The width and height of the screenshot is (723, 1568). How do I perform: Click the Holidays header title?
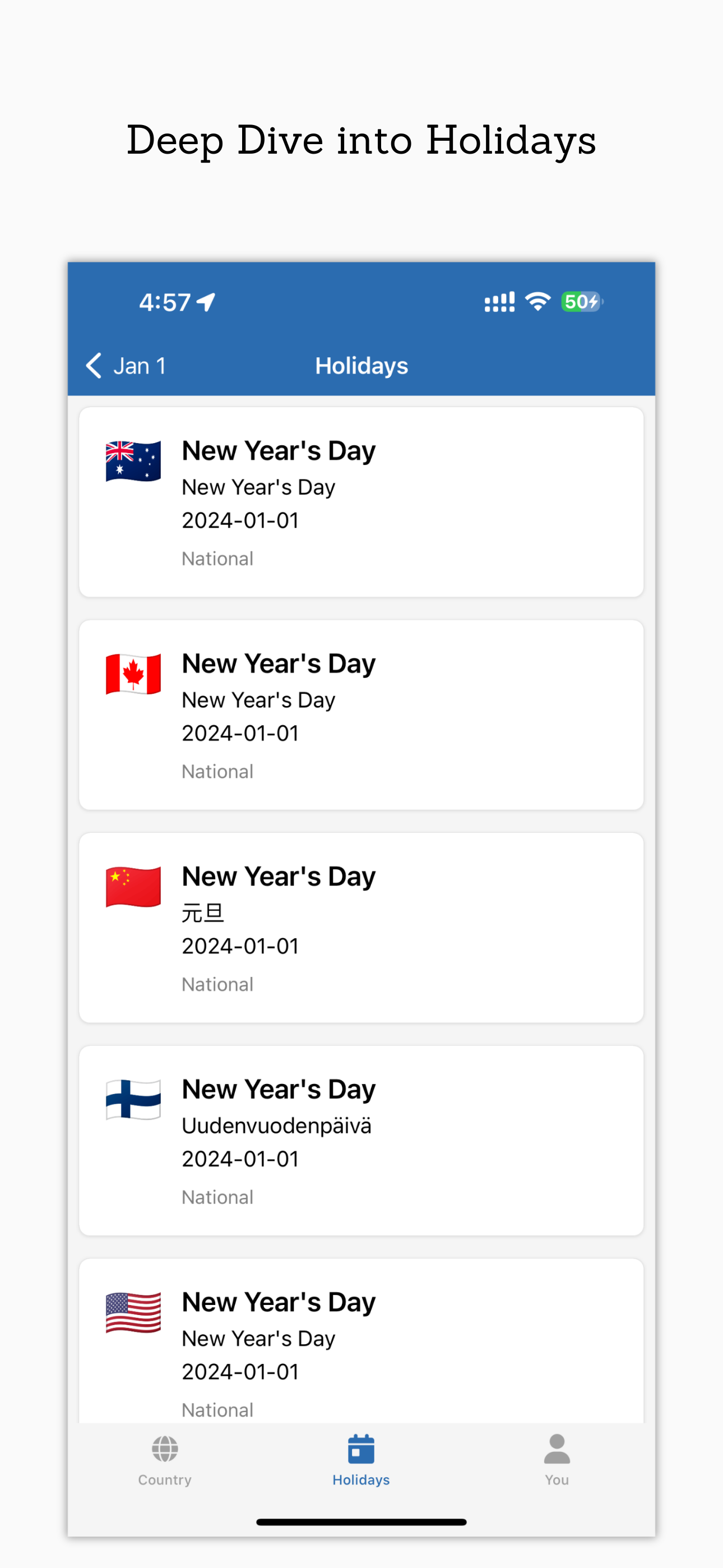pyautogui.click(x=361, y=366)
